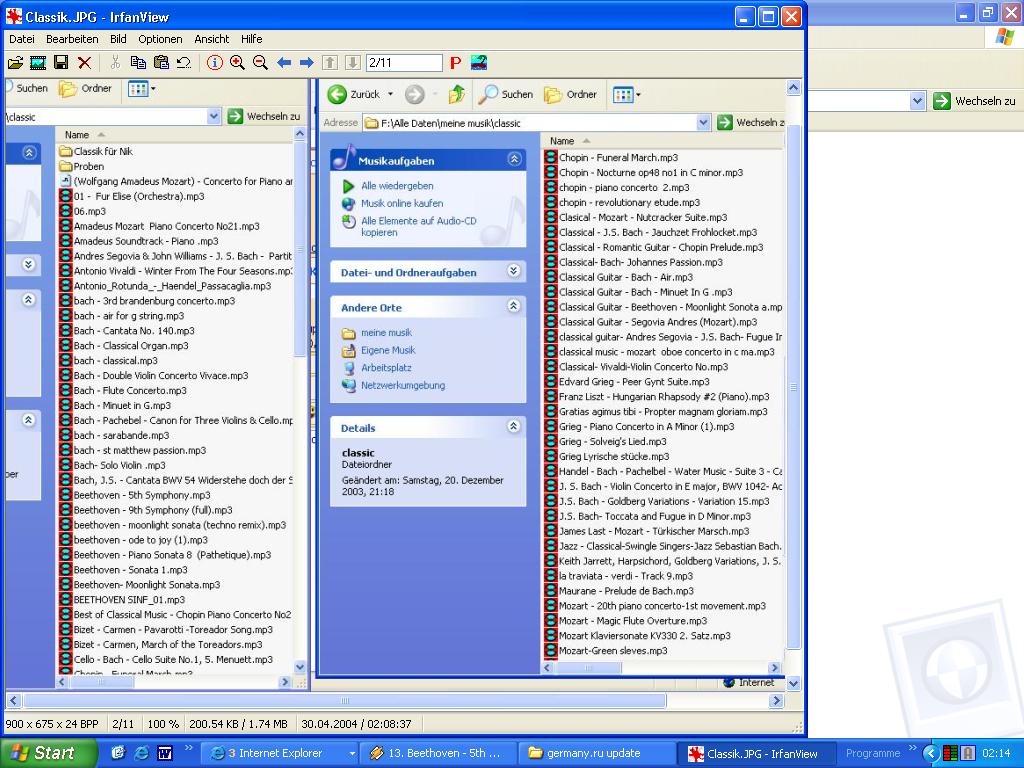This screenshot has width=1024, height=768.
Task: Click the Paste clipboard icon in the toolbar
Action: pos(161,63)
